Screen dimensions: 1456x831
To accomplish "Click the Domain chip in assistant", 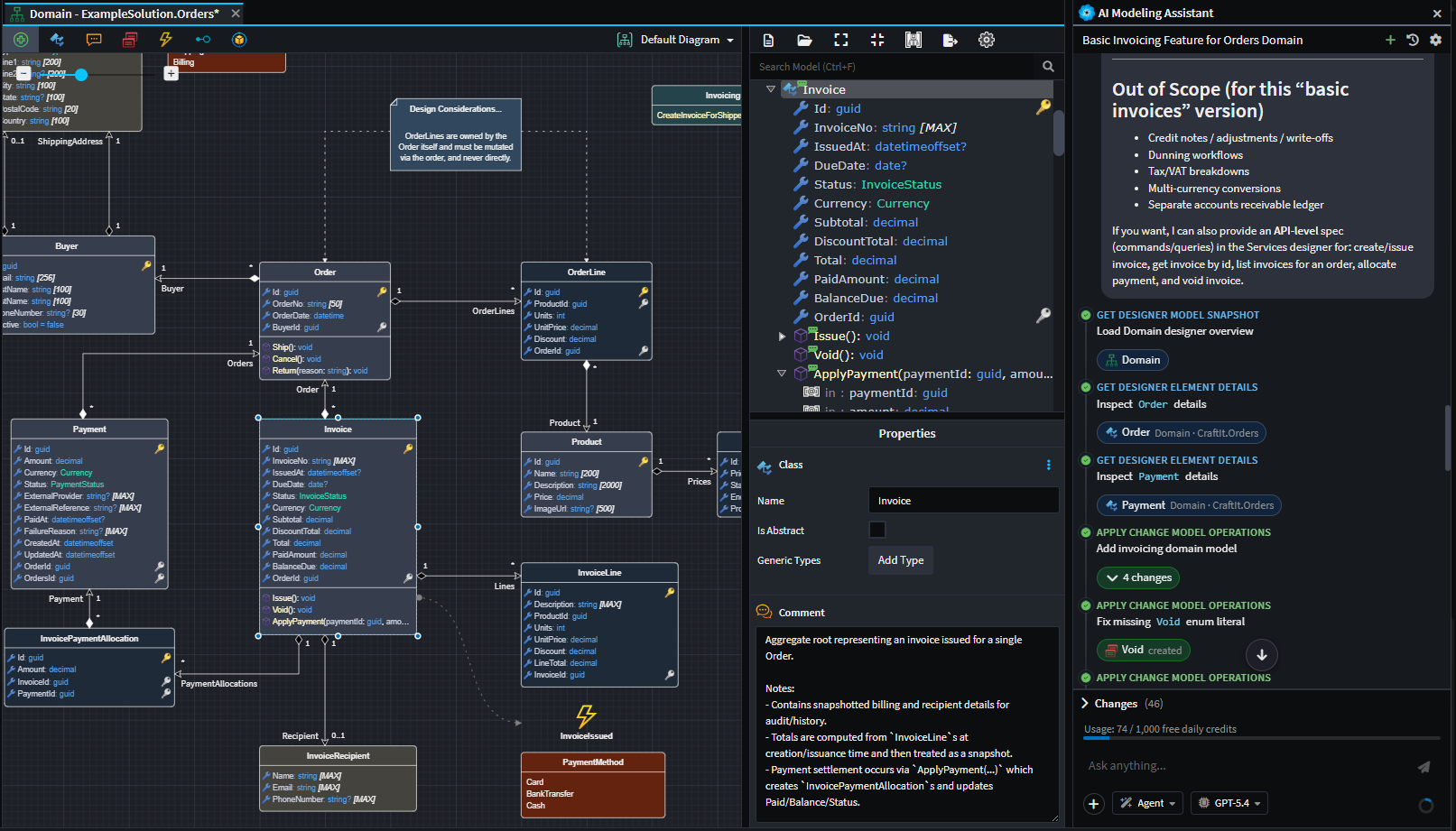I will 1133,360.
